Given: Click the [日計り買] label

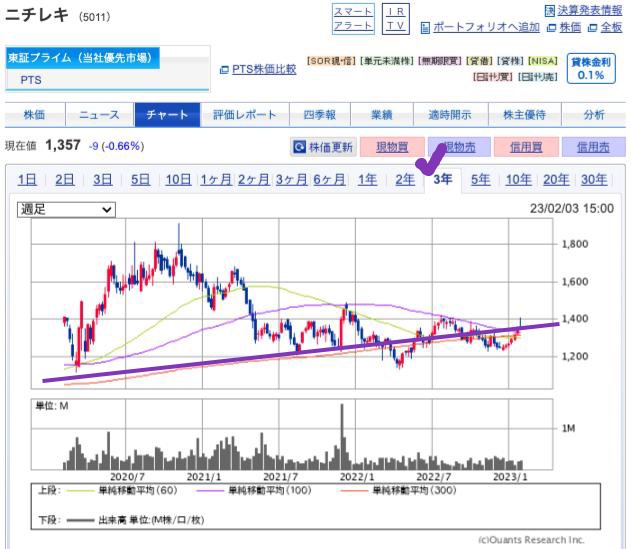Looking at the screenshot, I should point(493,76).
